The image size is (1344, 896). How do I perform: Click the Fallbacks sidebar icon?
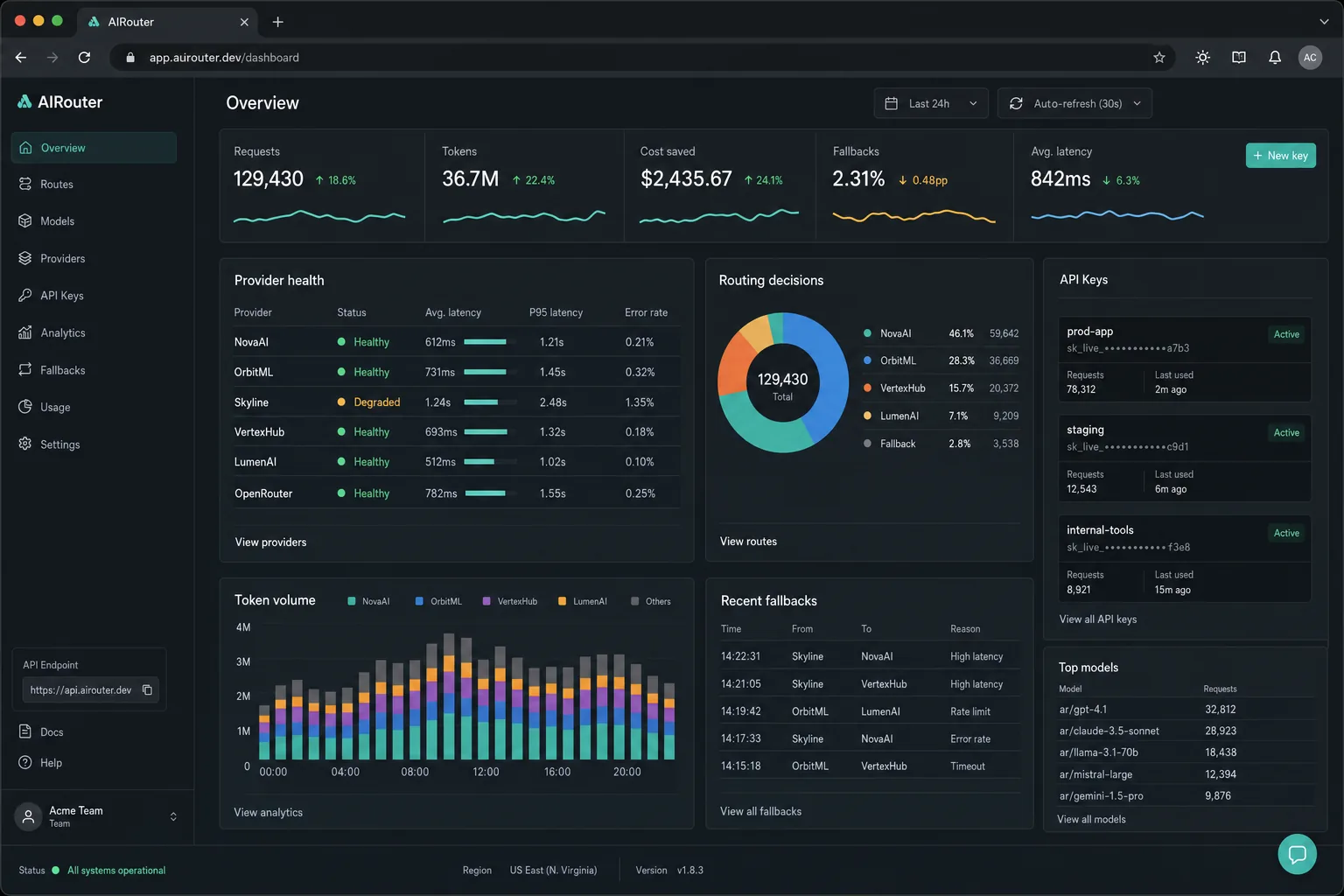pyautogui.click(x=25, y=370)
